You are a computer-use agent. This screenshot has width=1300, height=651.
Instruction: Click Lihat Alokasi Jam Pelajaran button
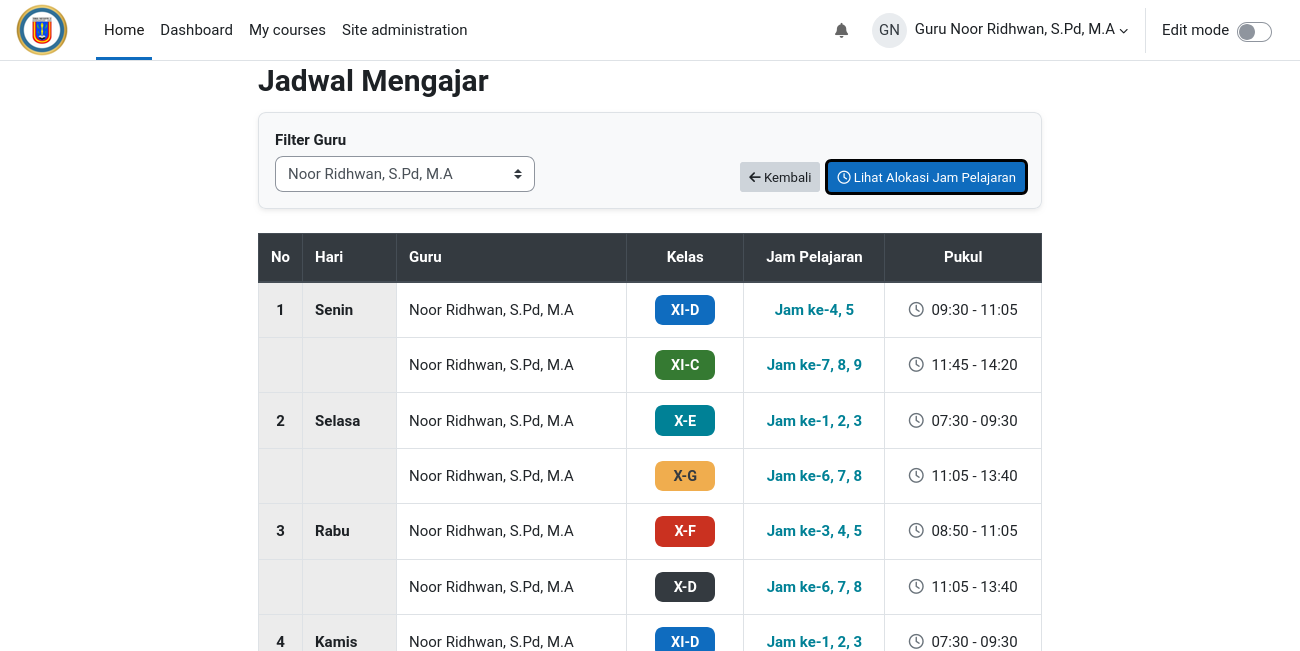(x=926, y=177)
